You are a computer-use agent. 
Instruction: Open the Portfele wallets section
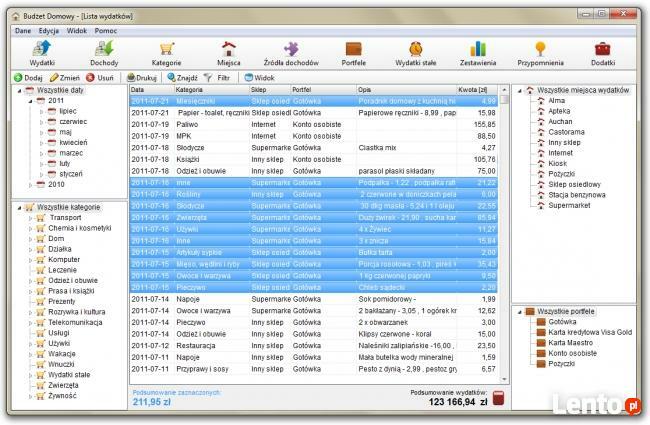coord(352,53)
